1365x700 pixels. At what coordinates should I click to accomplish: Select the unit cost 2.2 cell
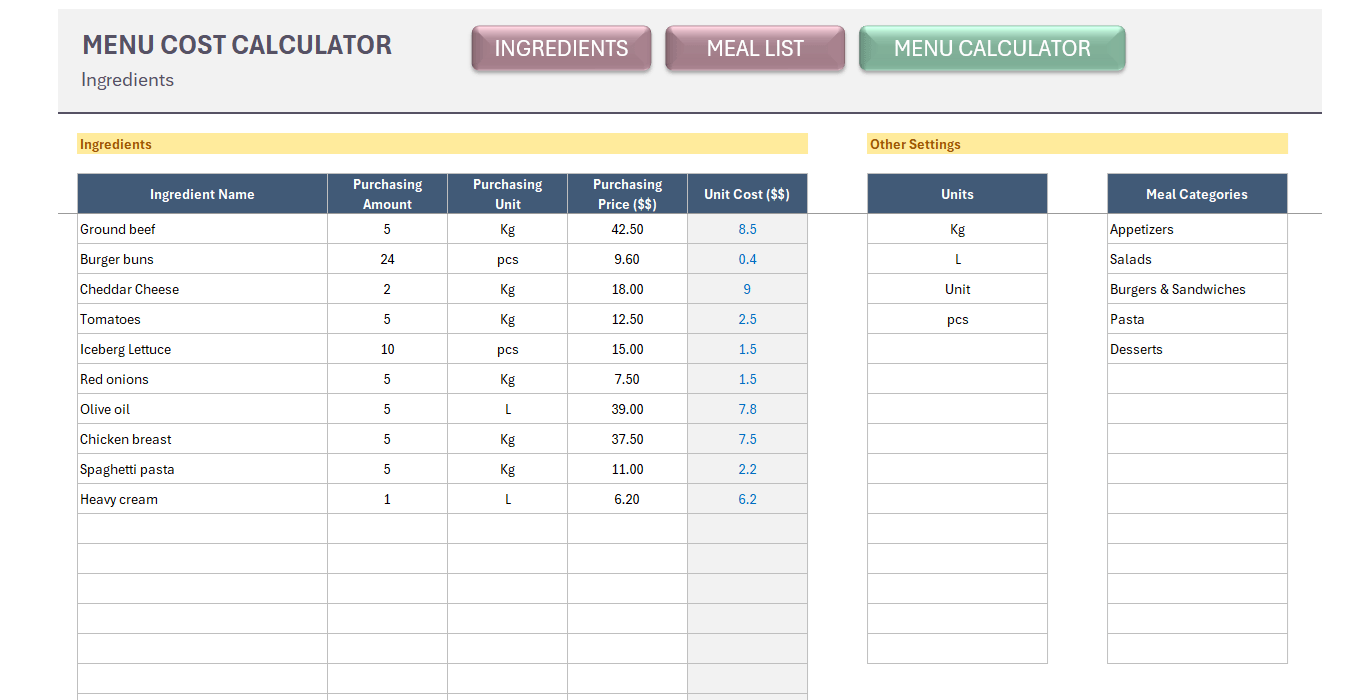747,469
